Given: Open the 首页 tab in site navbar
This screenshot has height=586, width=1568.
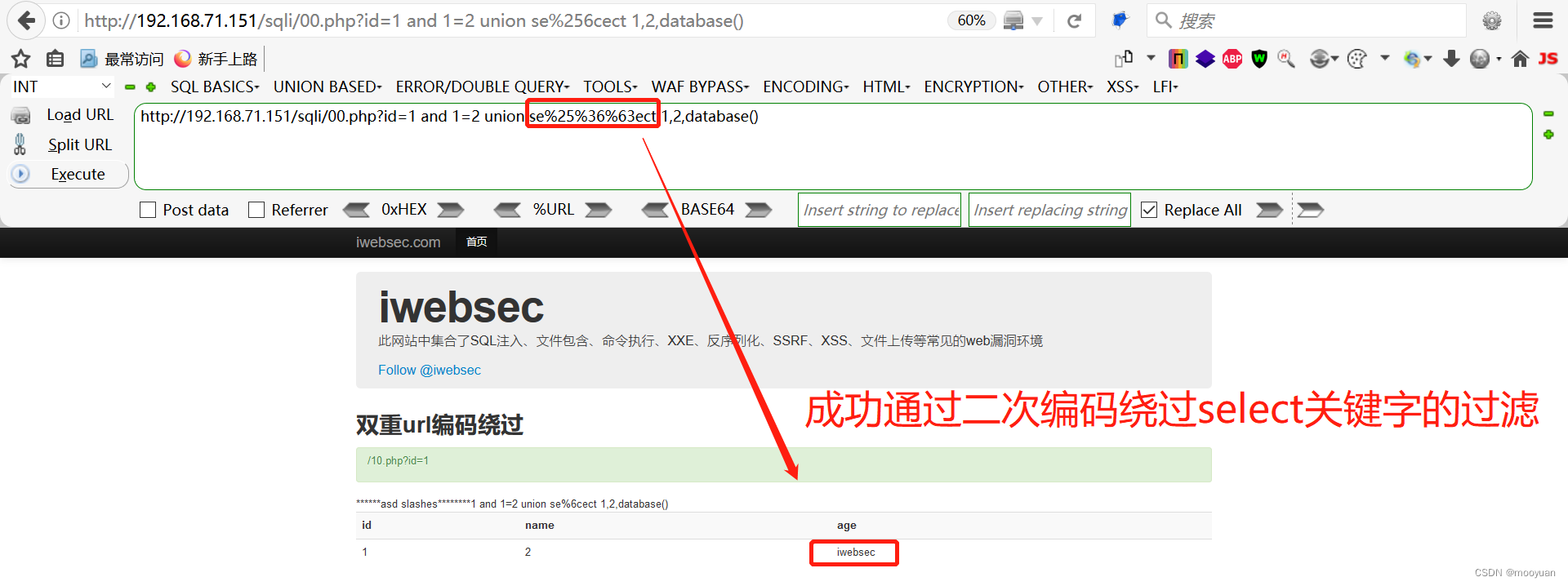Looking at the screenshot, I should (x=476, y=242).
